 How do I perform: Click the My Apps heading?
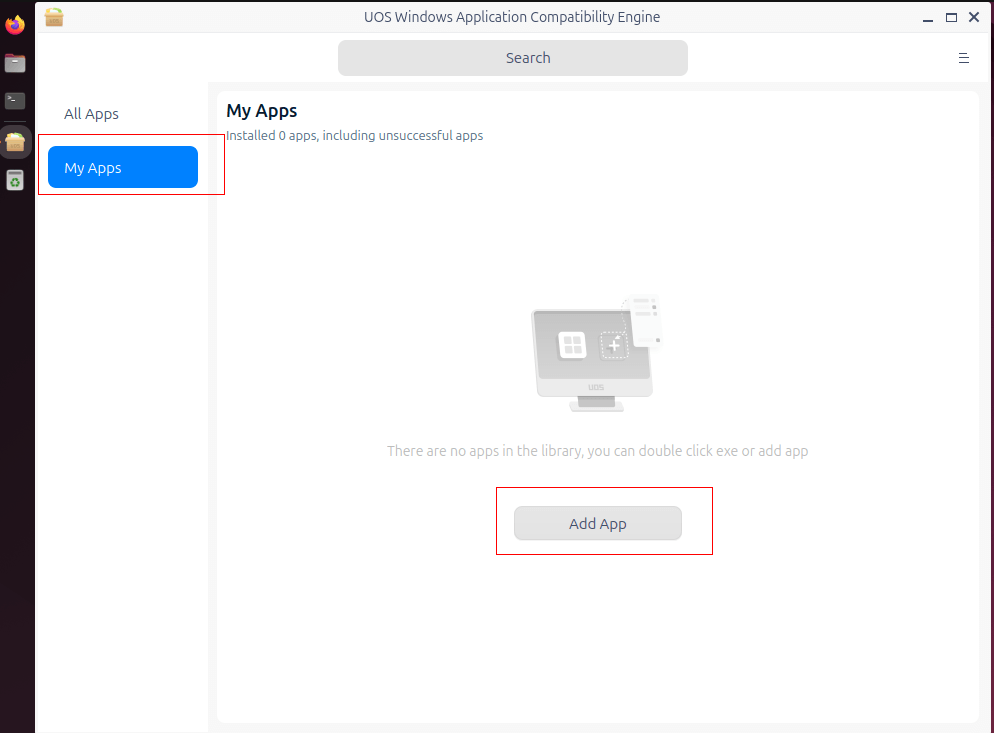point(262,111)
